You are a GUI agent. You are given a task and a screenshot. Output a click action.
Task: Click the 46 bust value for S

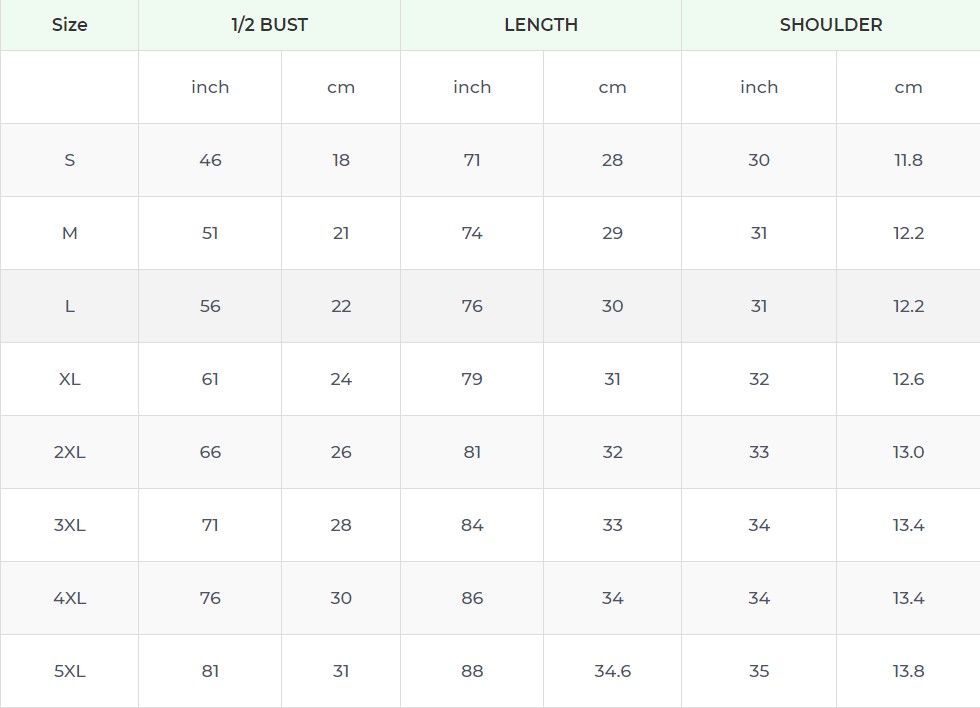(210, 160)
